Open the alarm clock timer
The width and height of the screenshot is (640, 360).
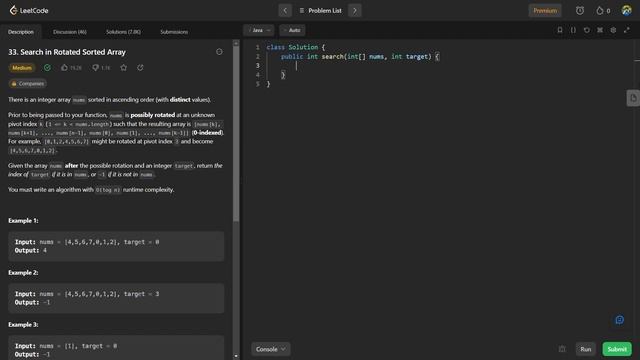click(x=580, y=11)
